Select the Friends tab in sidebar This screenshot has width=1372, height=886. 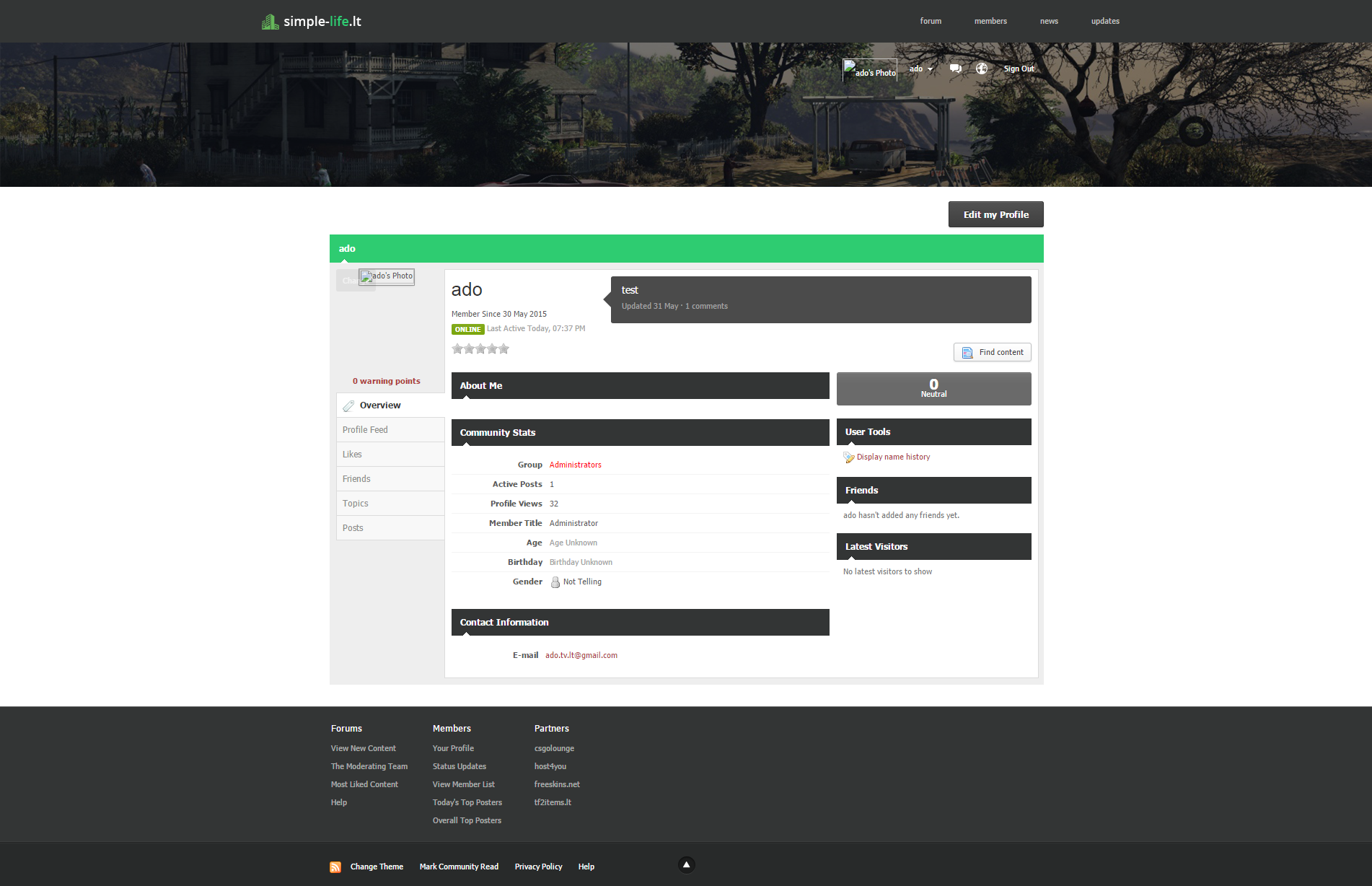[356, 479]
